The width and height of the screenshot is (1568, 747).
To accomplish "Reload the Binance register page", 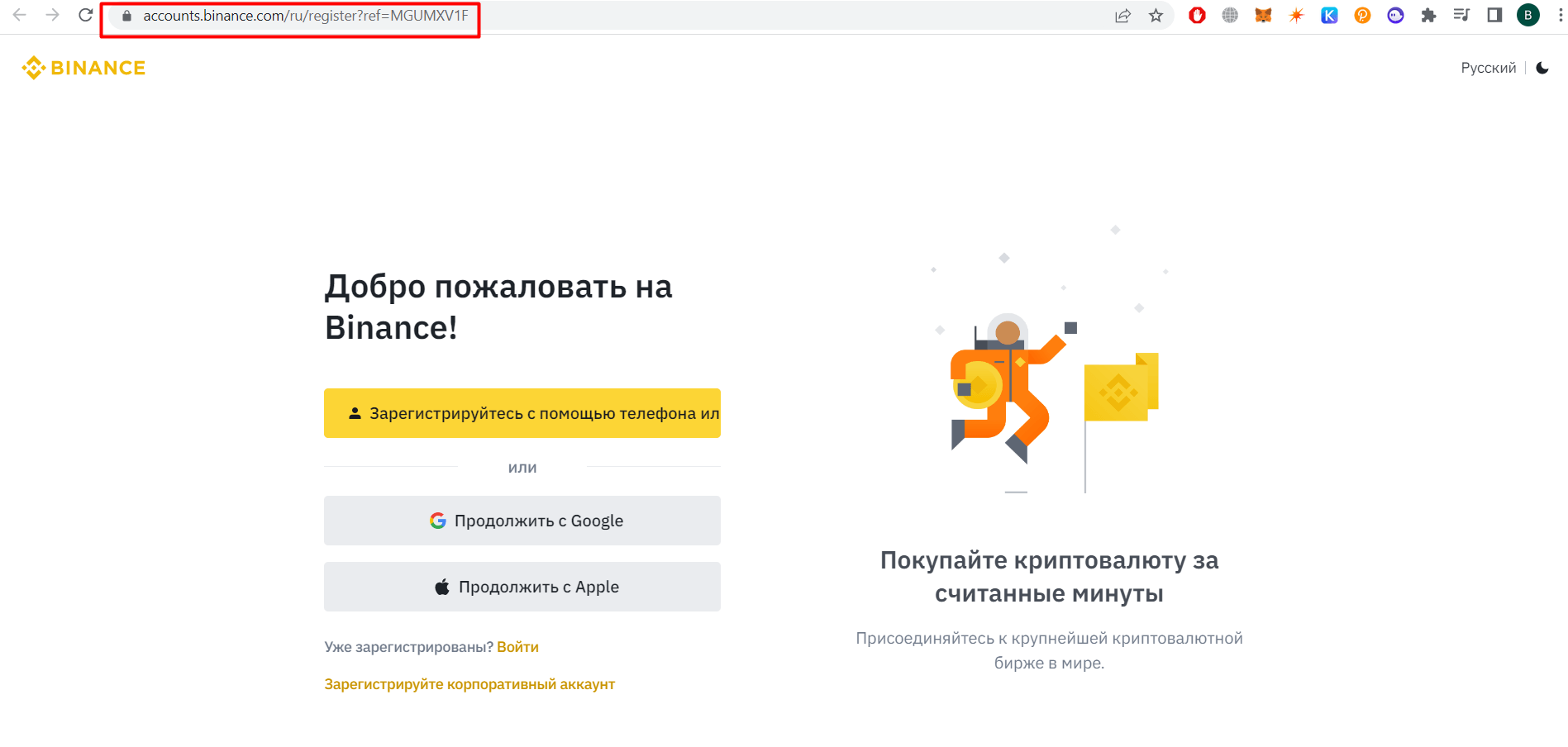I will coord(85,15).
